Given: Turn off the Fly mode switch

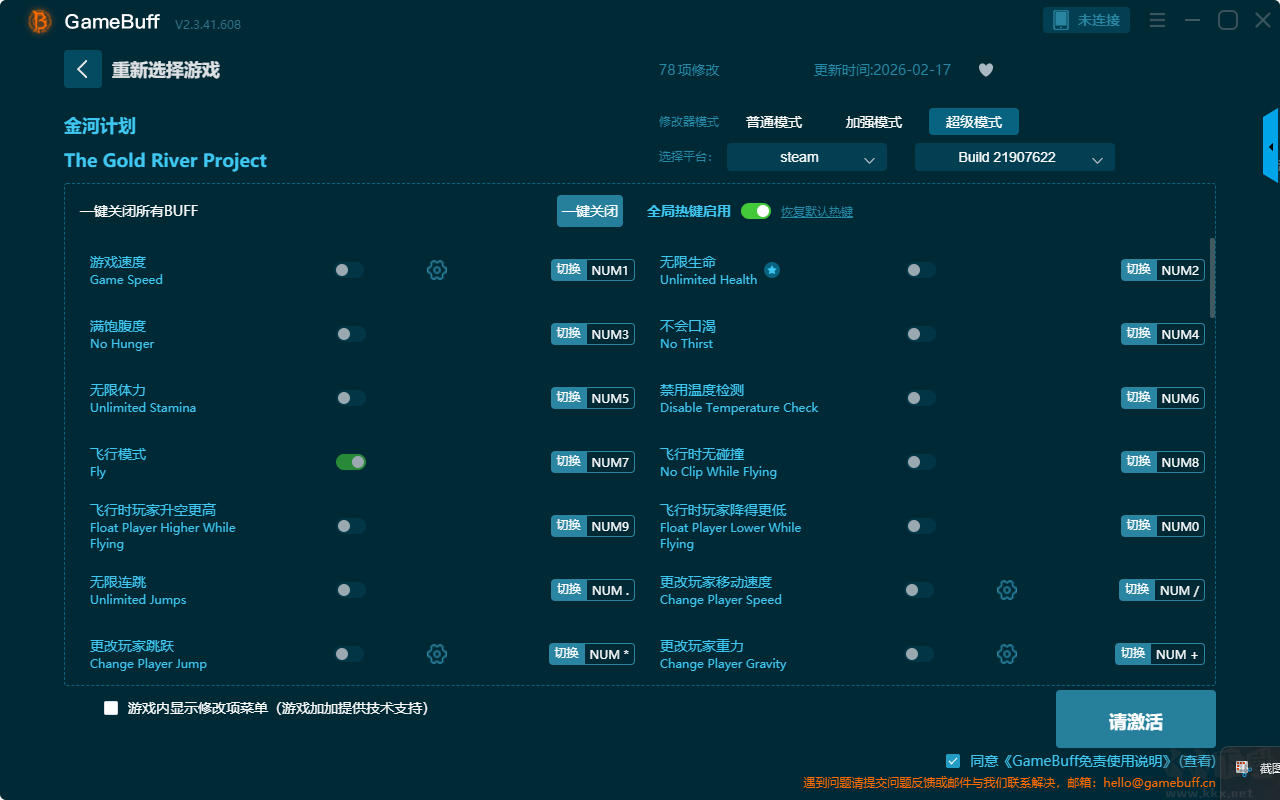Looking at the screenshot, I should click(350, 462).
